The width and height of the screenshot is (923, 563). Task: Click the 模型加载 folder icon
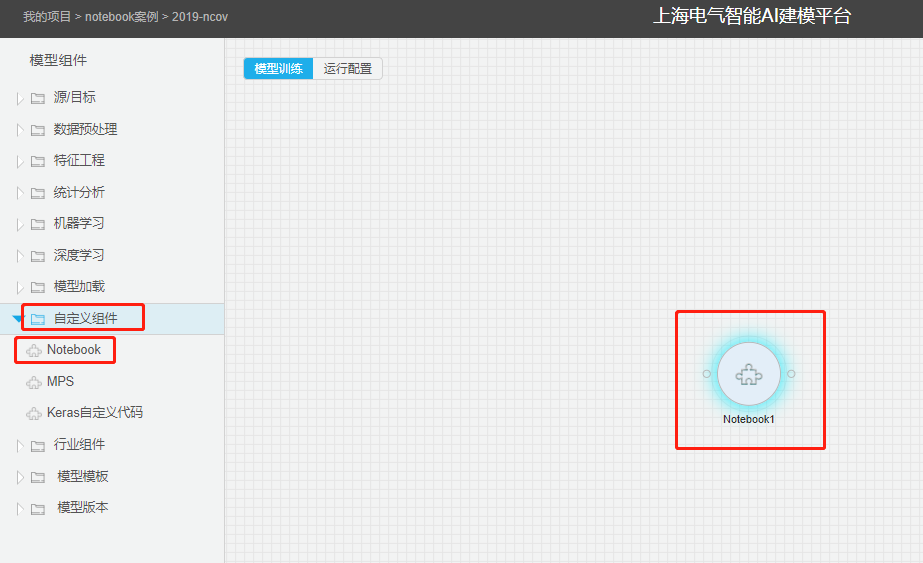pyautogui.click(x=38, y=287)
